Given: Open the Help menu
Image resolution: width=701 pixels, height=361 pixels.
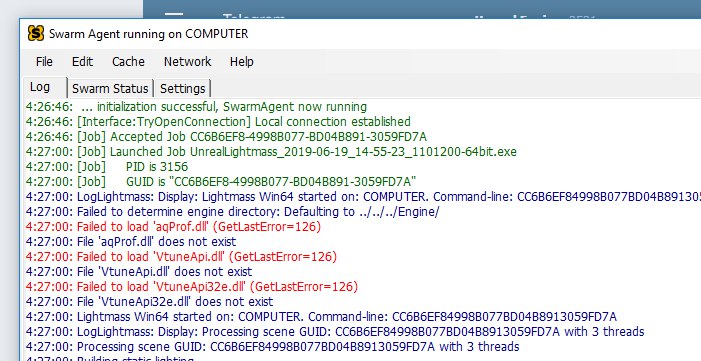Looking at the screenshot, I should (x=241, y=62).
